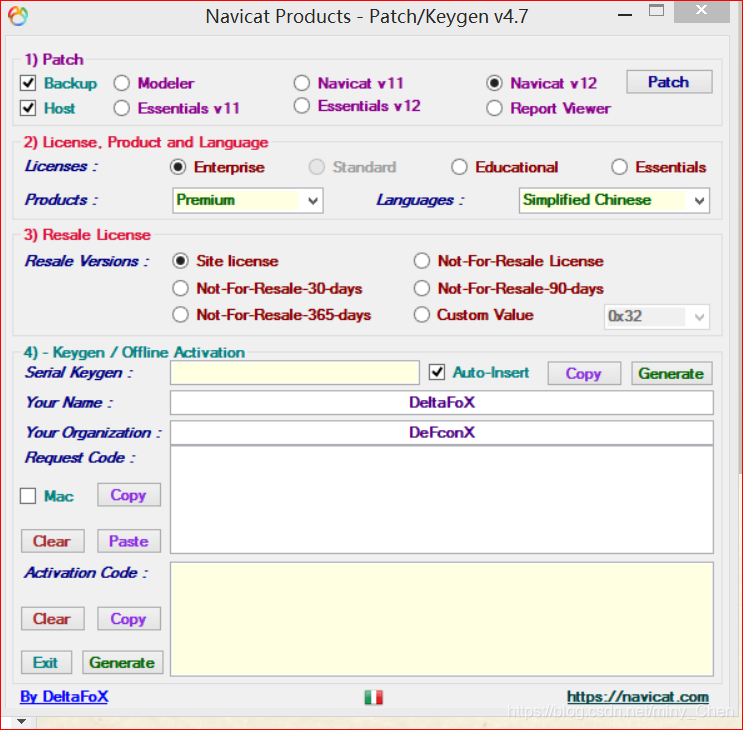Viewport: 743px width, 730px height.
Task: Toggle the Backup checkbox
Action: click(x=28, y=83)
